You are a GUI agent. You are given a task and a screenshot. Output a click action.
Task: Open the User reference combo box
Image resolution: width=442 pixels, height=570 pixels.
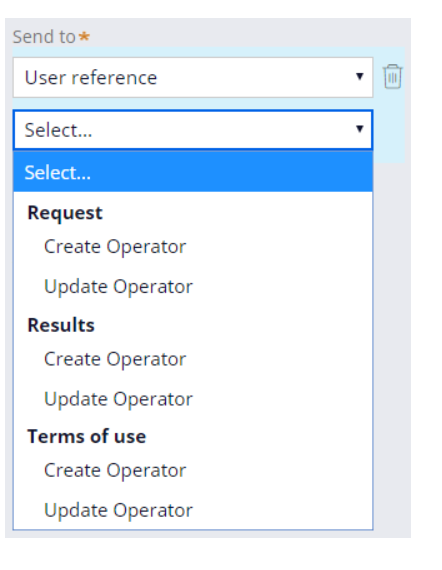pos(193,77)
